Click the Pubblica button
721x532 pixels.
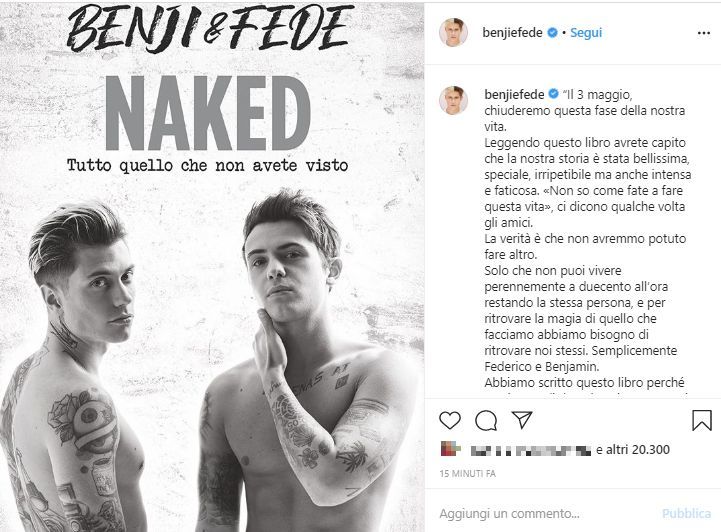point(687,513)
